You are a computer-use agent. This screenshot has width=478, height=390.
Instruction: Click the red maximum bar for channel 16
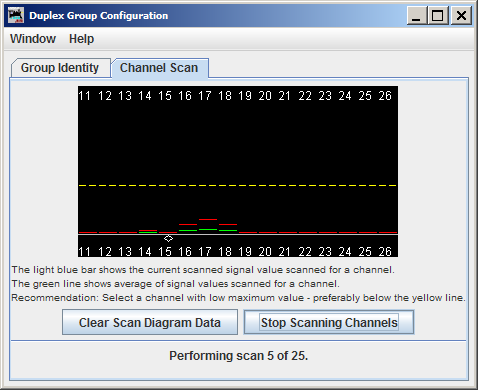pos(188,224)
